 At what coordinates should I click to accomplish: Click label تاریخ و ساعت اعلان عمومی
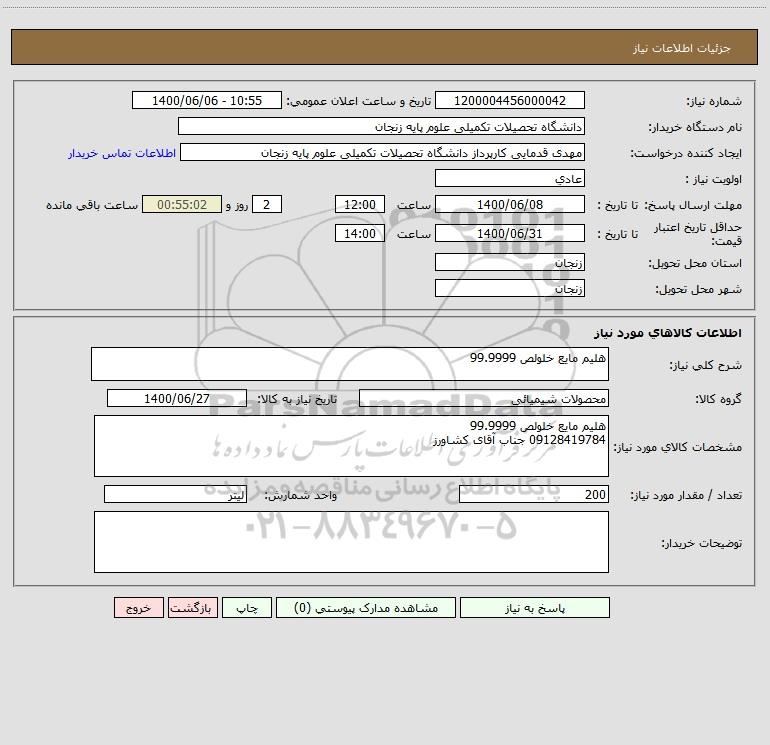pos(359,101)
